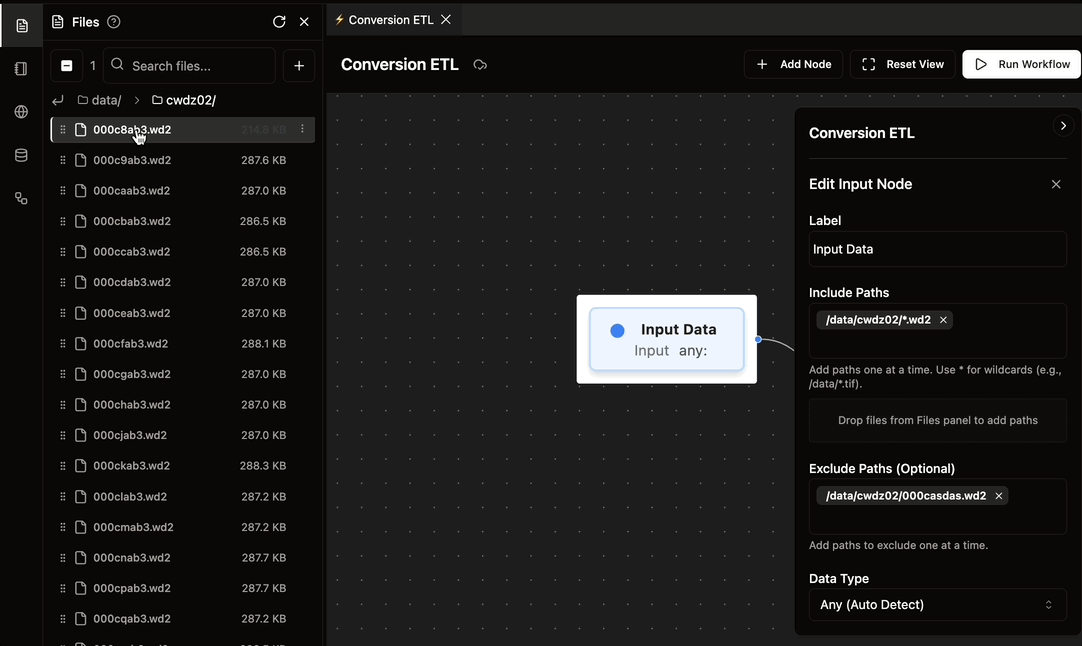Open the globe icon in left sidebar
The width and height of the screenshot is (1082, 646).
click(20, 112)
